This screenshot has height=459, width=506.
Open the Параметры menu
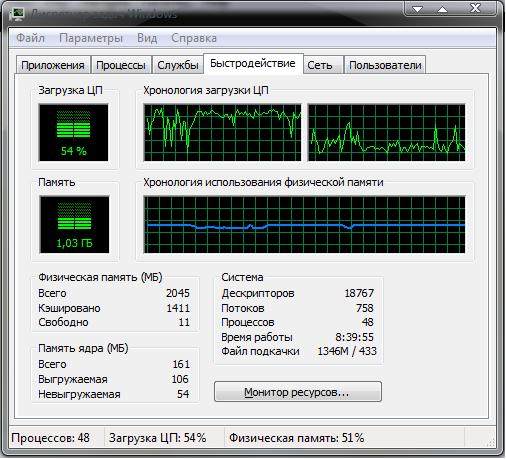91,38
